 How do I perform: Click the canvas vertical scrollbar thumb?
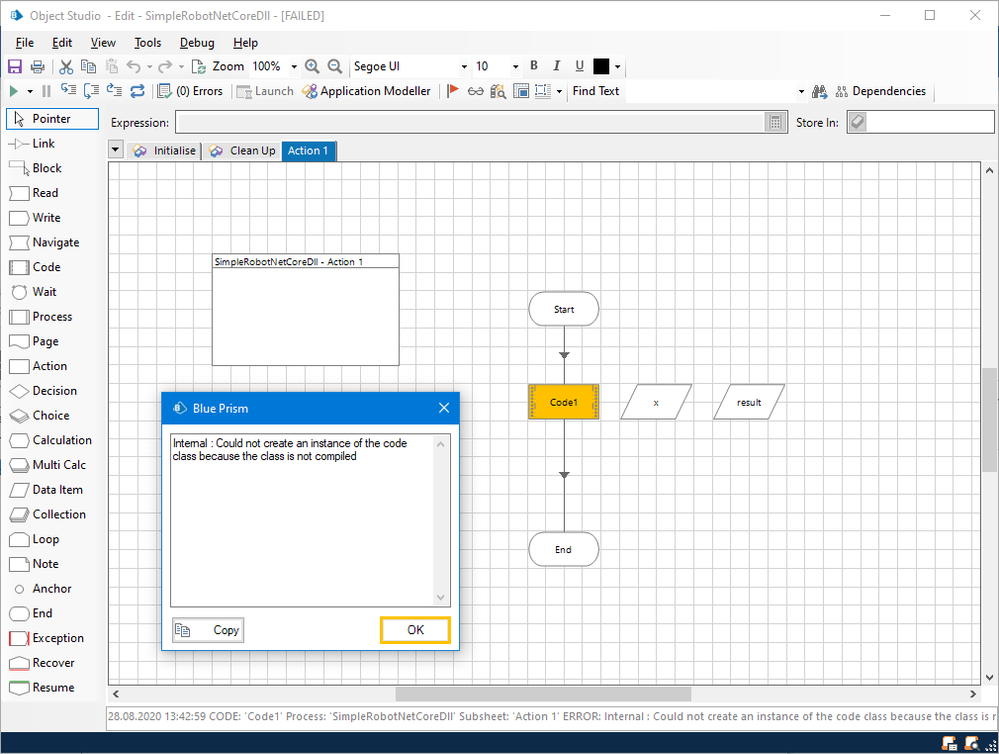pos(989,419)
